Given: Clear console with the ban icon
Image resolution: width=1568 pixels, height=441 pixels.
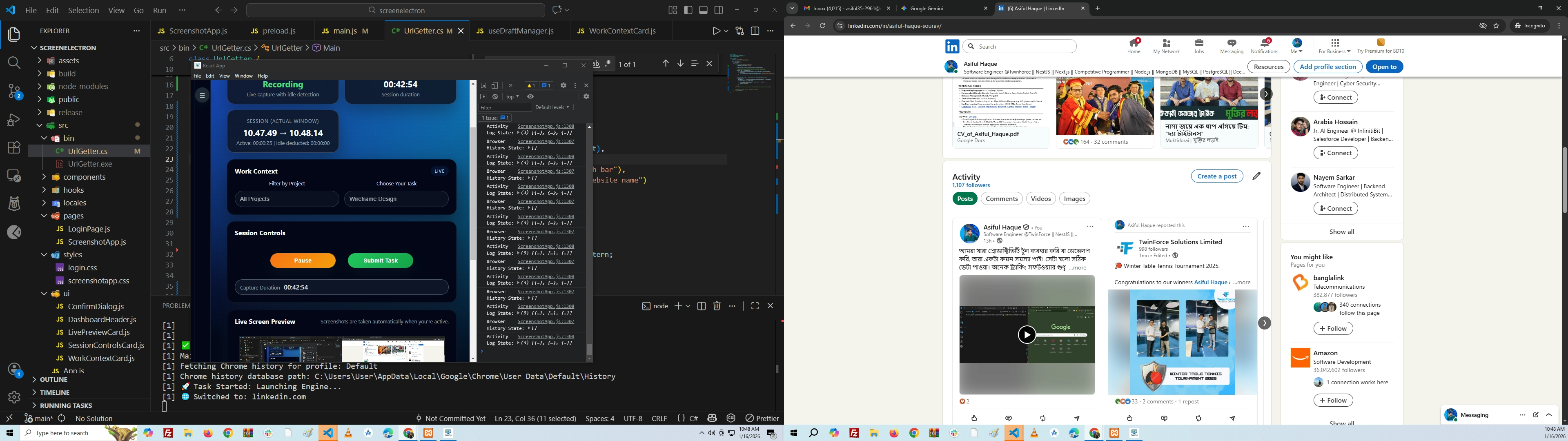Looking at the screenshot, I should [495, 96].
